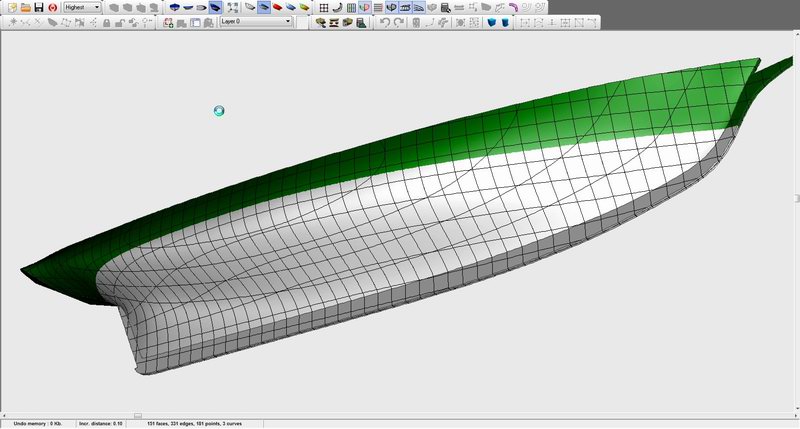800x429 pixels.
Task: Click the Undo memory status field
Action: [37, 424]
